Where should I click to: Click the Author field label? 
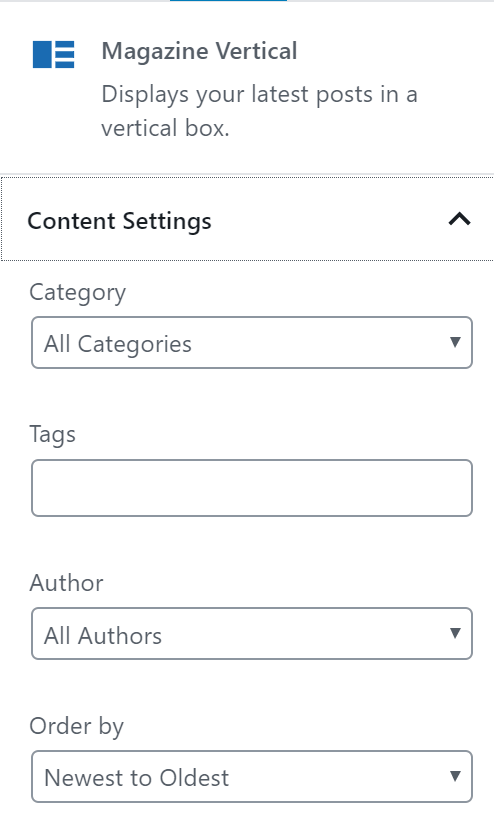(67, 583)
